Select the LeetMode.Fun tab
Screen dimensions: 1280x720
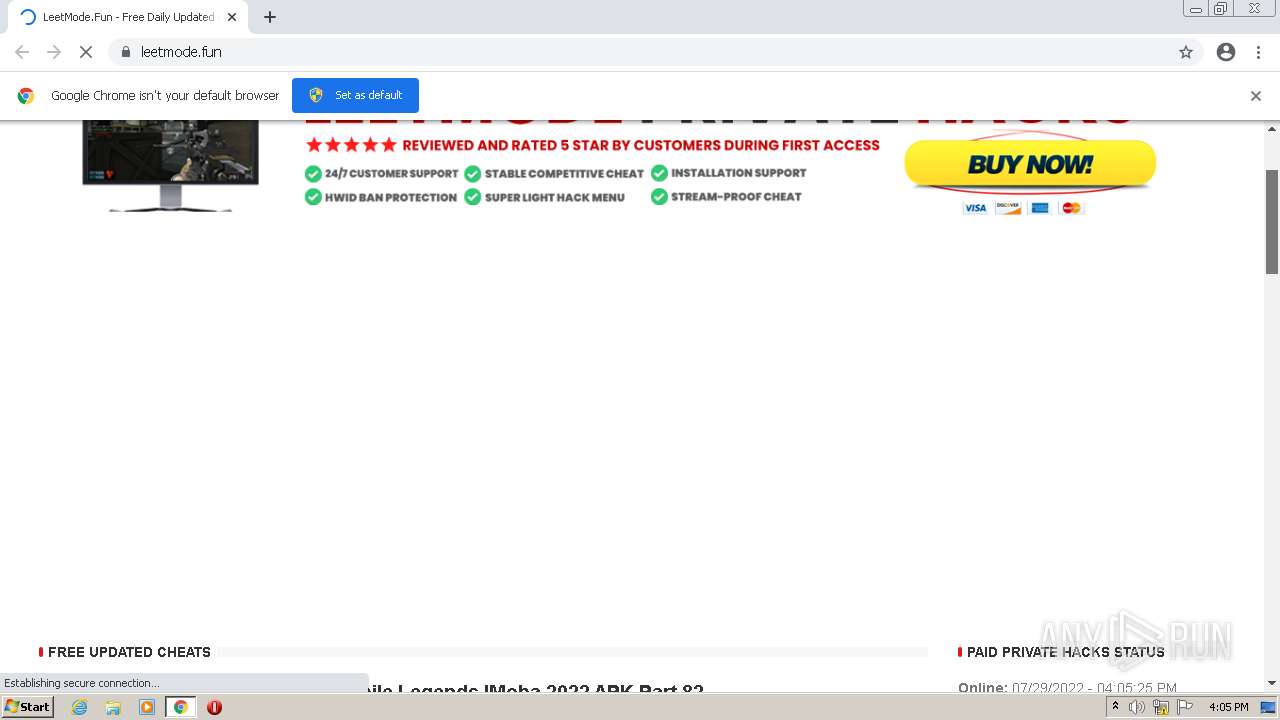(x=128, y=17)
